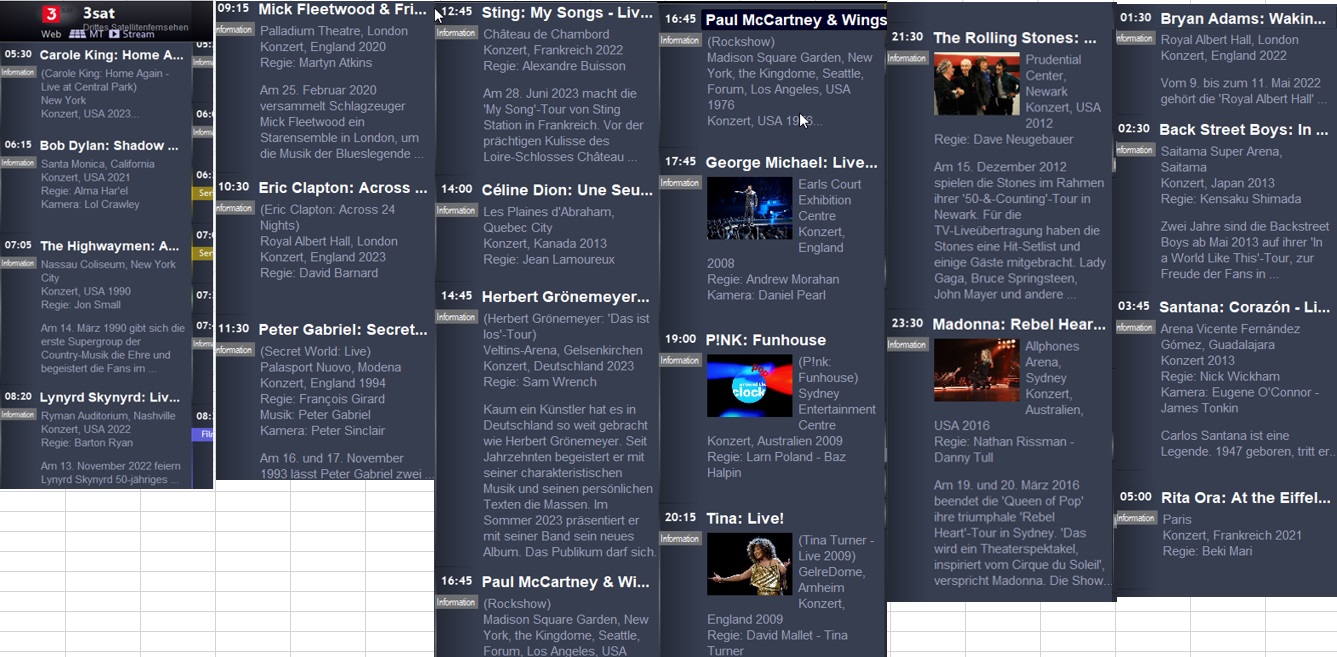Viewport: 1337px width, 657px height.
Task: Open P!NK Funhouse thumbnail
Action: (749, 386)
